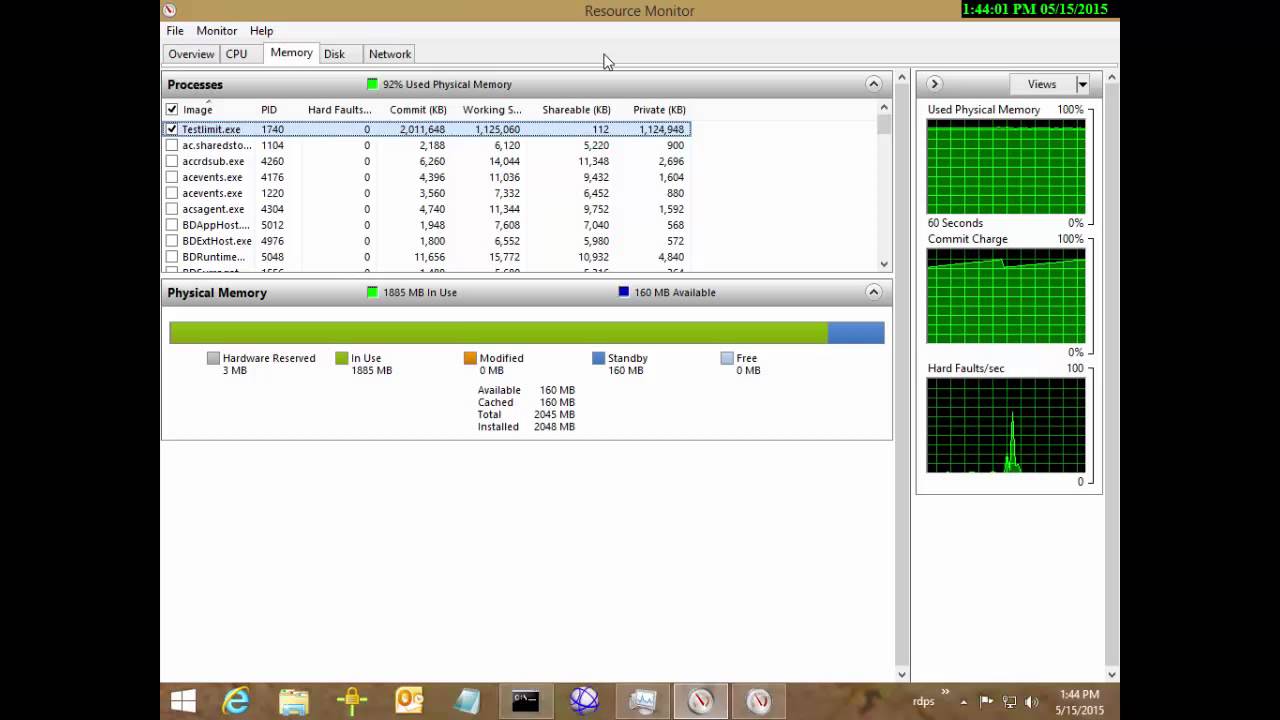Image resolution: width=1280 pixels, height=720 pixels.
Task: Click the rdps taskbar toolbar label
Action: tap(924, 702)
